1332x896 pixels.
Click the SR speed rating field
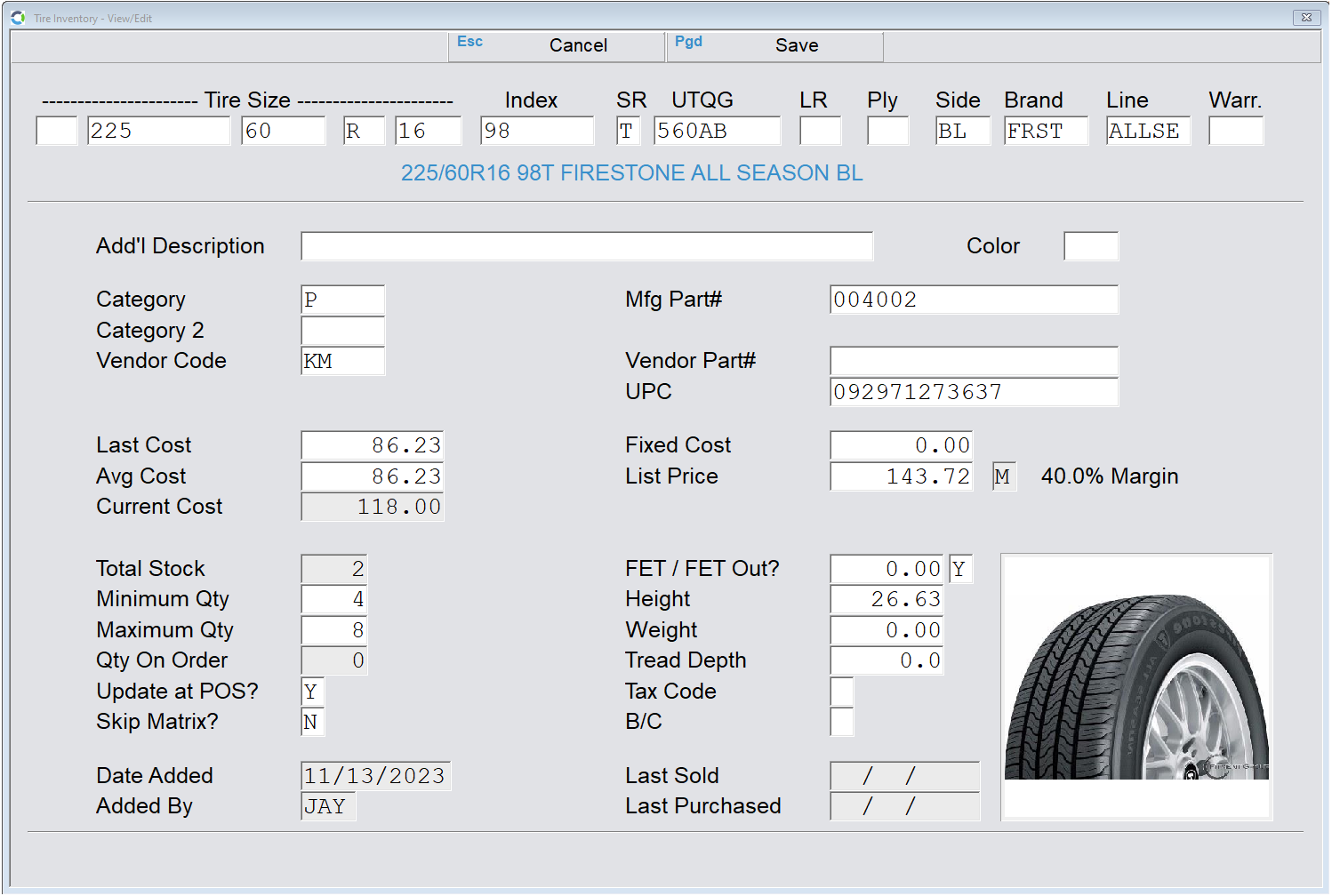tap(628, 131)
